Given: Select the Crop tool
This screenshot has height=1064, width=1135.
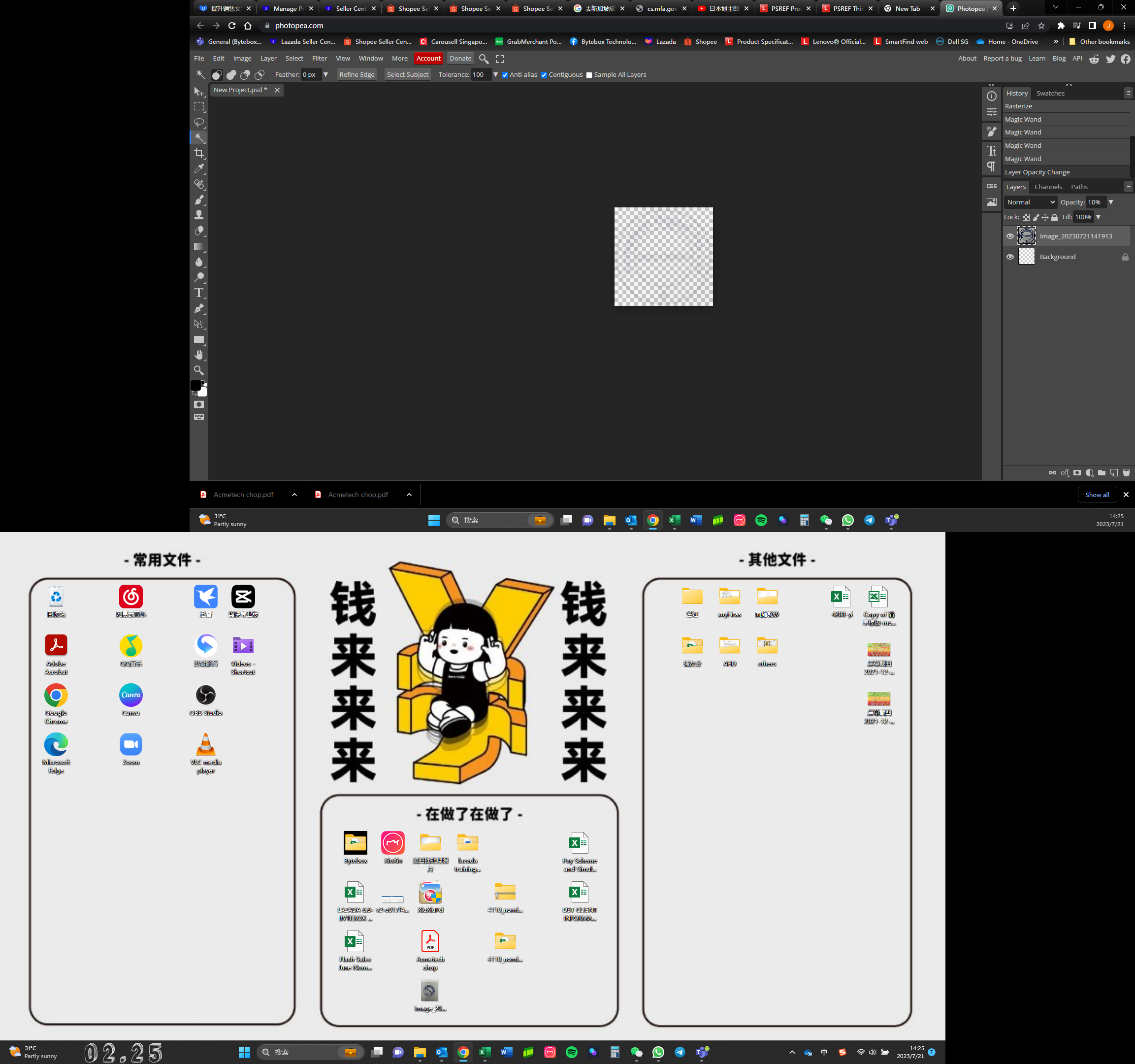Looking at the screenshot, I should tap(198, 153).
